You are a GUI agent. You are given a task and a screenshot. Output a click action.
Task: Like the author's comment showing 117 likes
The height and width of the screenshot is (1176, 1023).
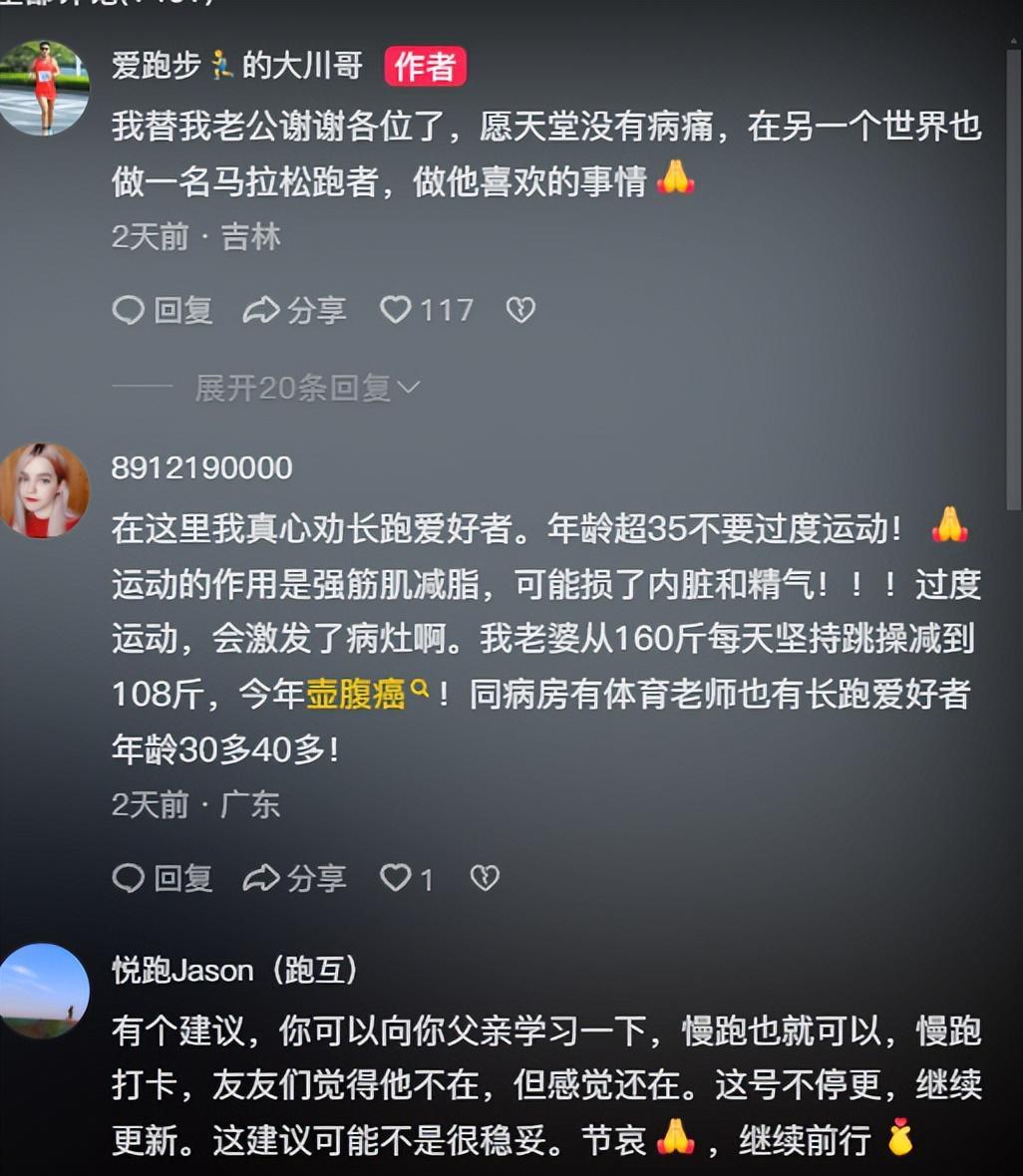pos(427,310)
